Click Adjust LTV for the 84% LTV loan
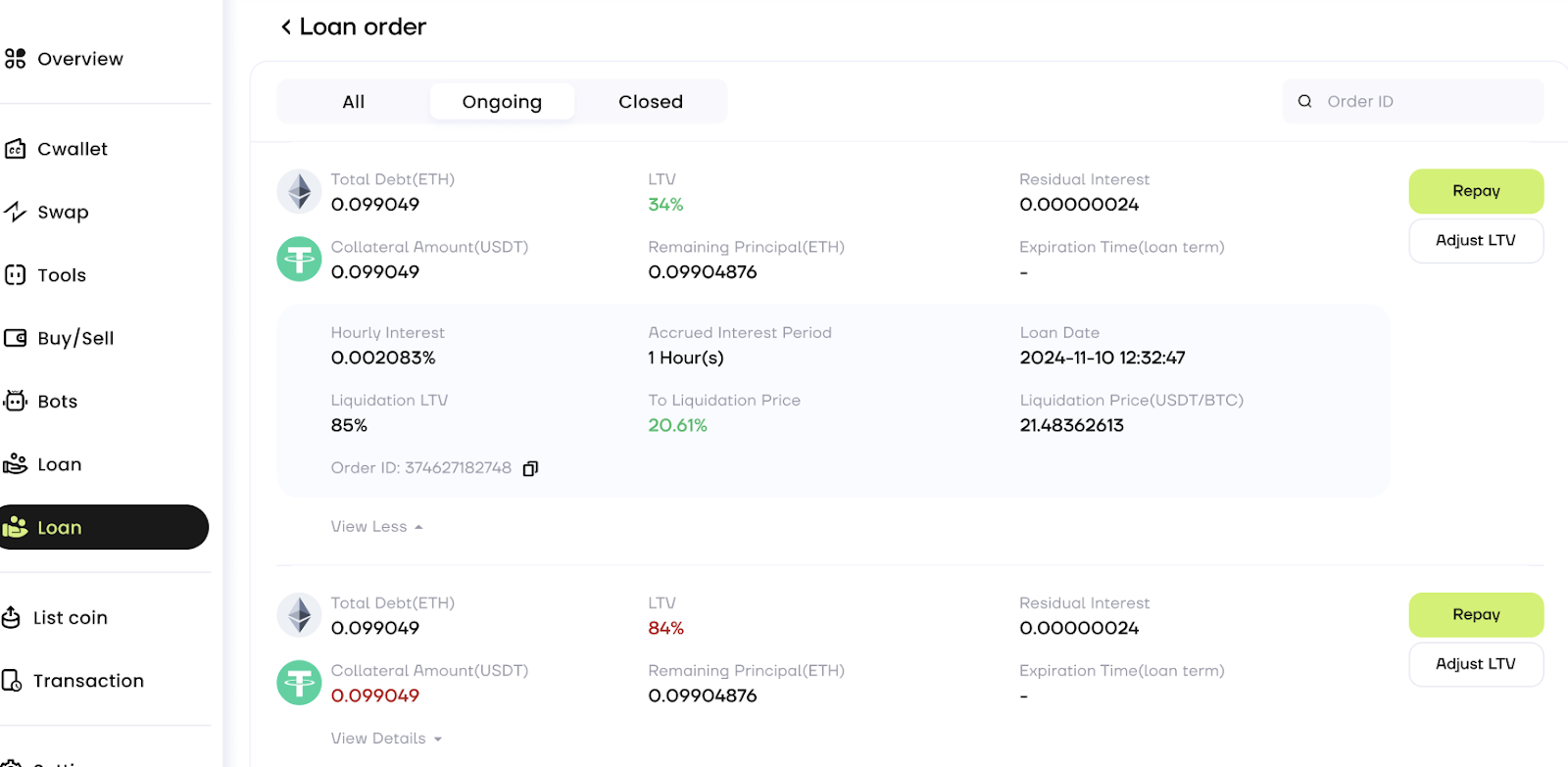The height and width of the screenshot is (767, 1568). 1475,664
